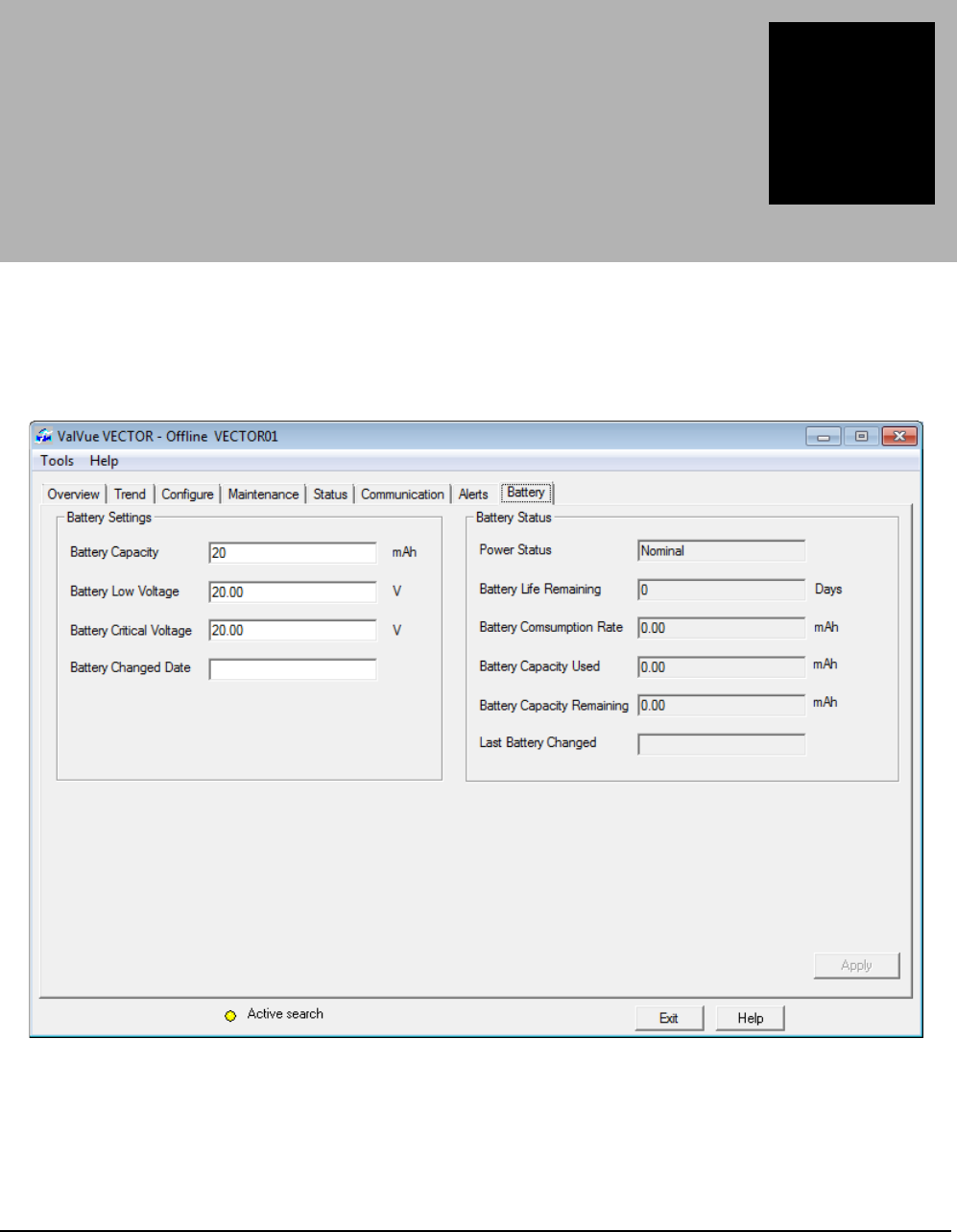The width and height of the screenshot is (957, 1232).
Task: Click the 'Battery Capacity' label
Action: (114, 552)
